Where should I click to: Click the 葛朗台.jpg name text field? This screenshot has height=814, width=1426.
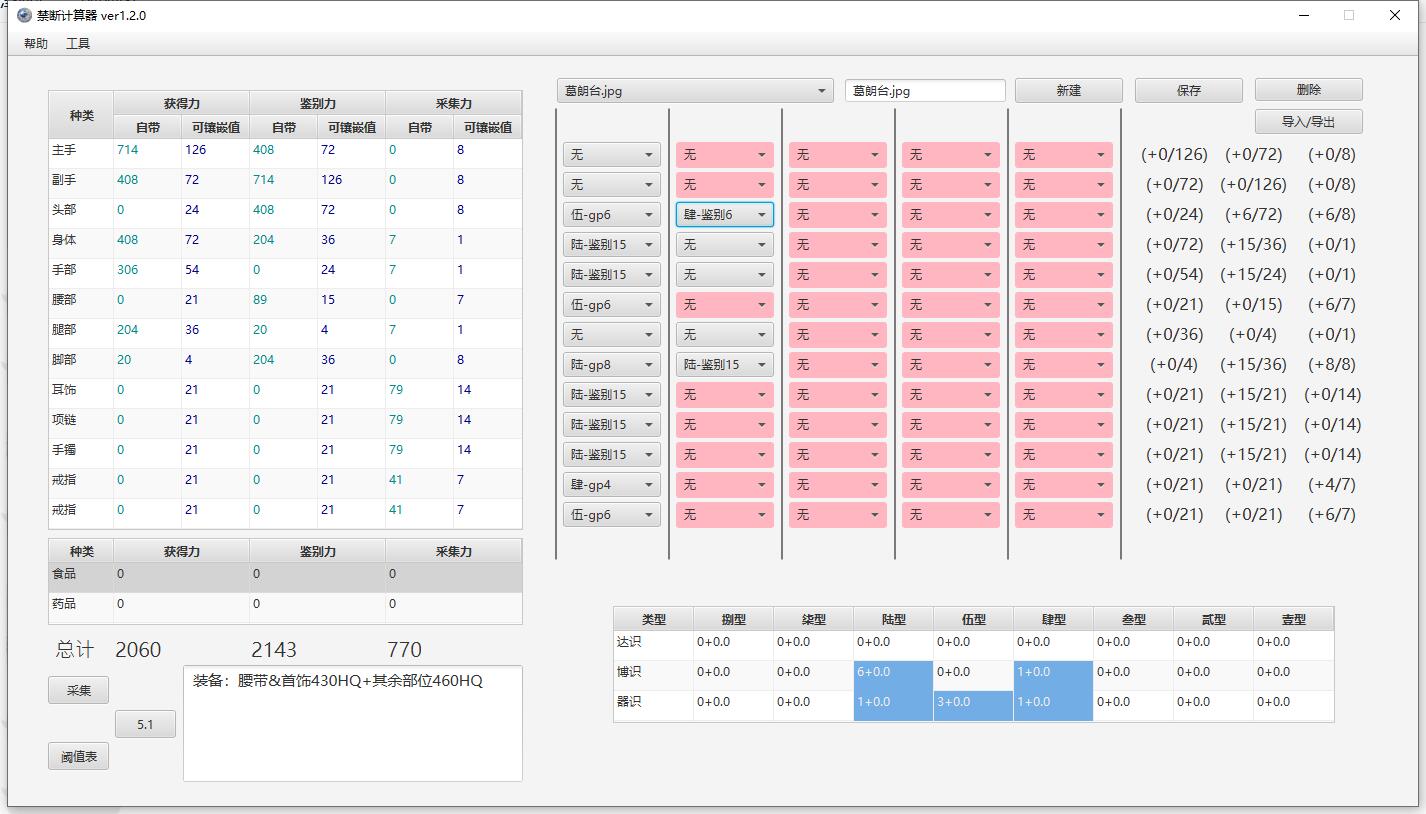(x=924, y=91)
